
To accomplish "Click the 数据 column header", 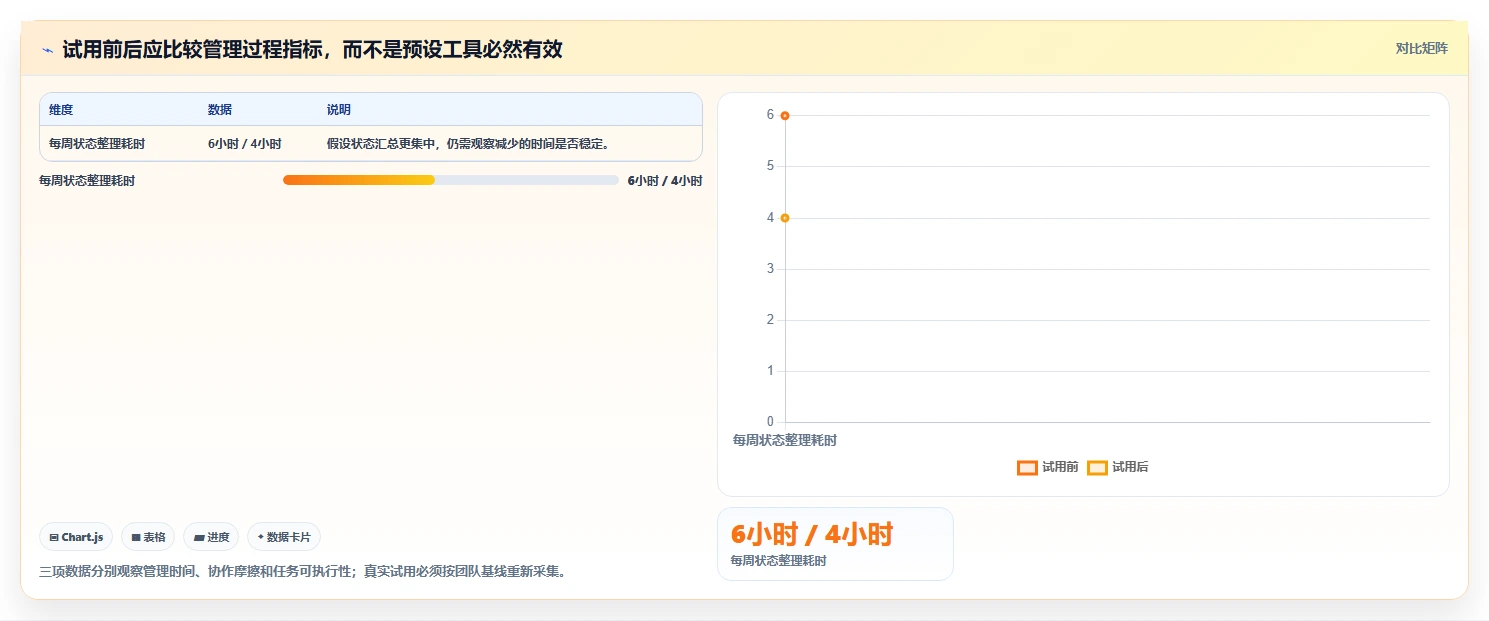I will pos(220,110).
